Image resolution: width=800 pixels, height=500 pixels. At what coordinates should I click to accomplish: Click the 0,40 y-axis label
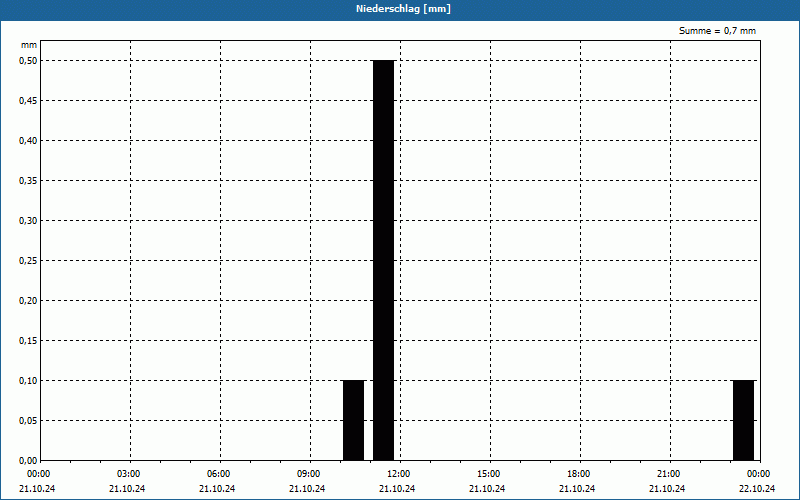point(28,141)
